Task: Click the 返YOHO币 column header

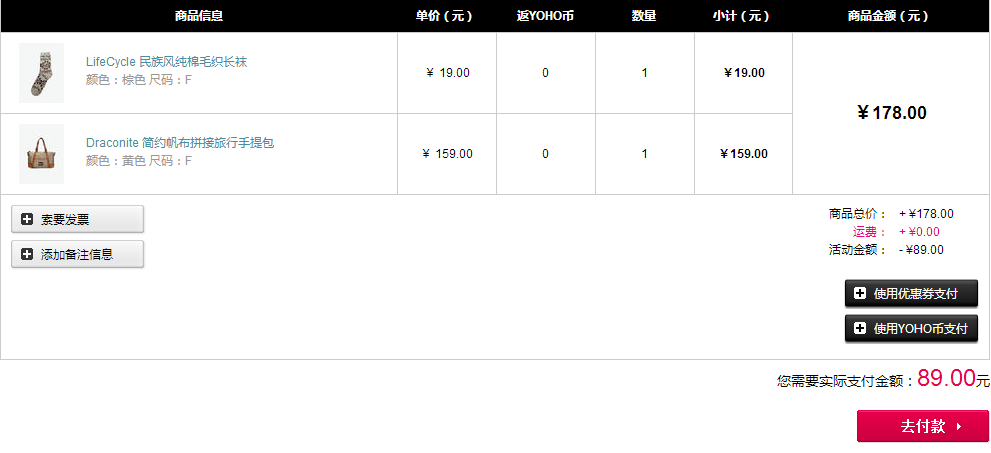Action: point(545,16)
